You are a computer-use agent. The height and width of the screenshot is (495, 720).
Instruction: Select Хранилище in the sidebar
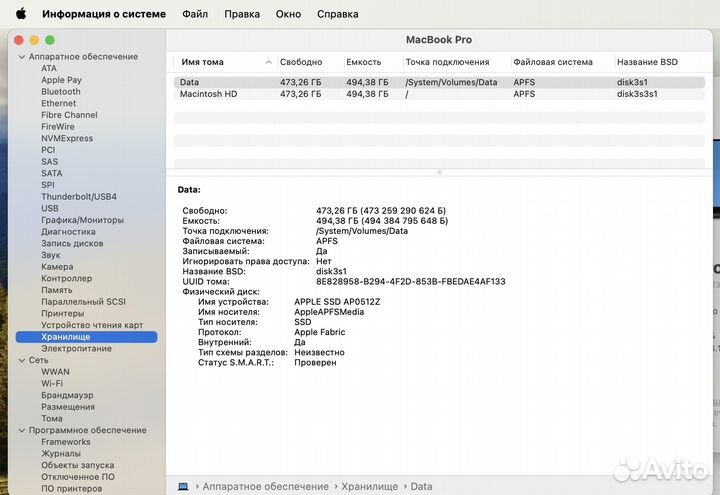click(x=86, y=337)
